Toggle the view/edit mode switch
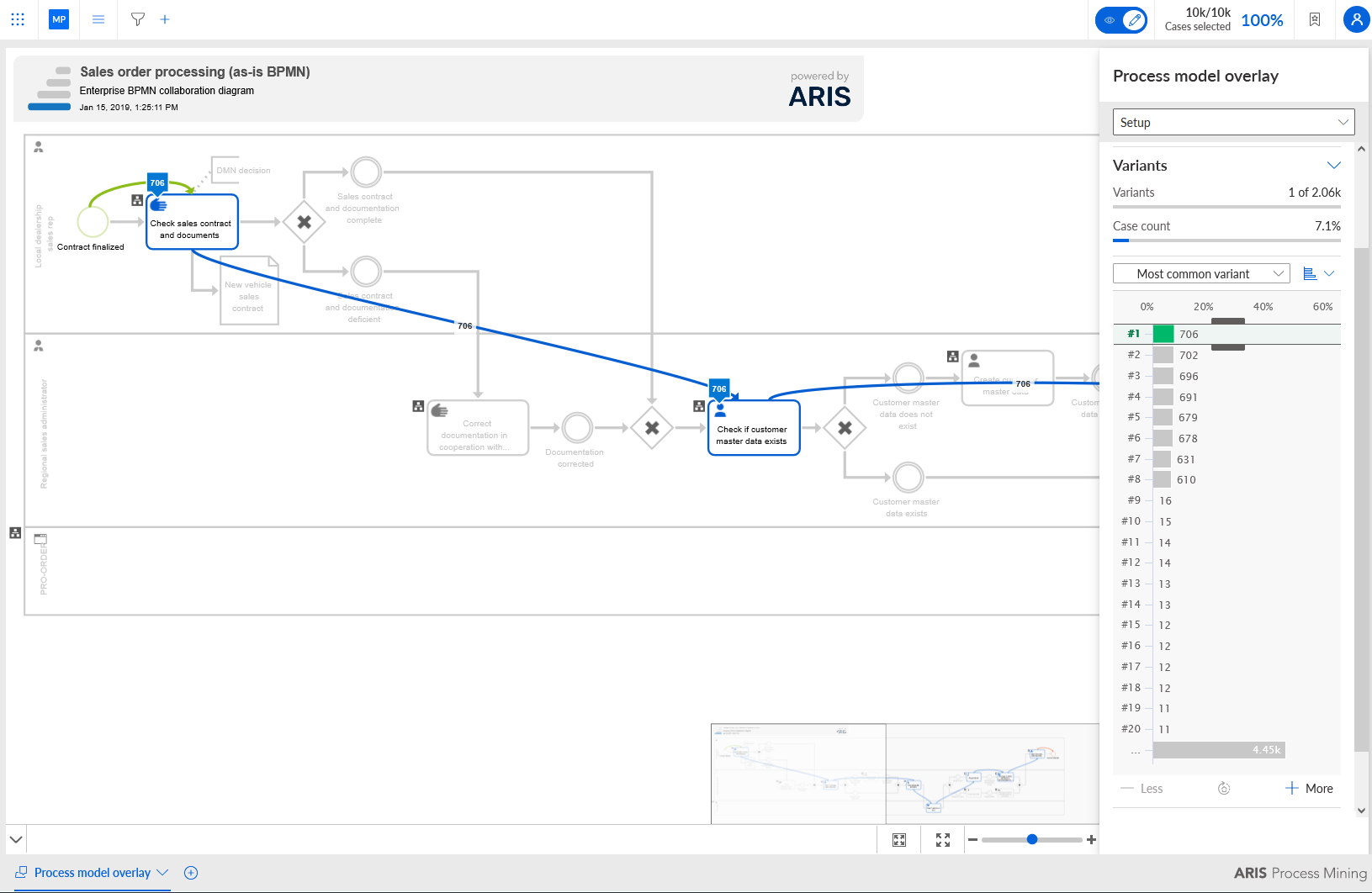 click(x=1121, y=19)
